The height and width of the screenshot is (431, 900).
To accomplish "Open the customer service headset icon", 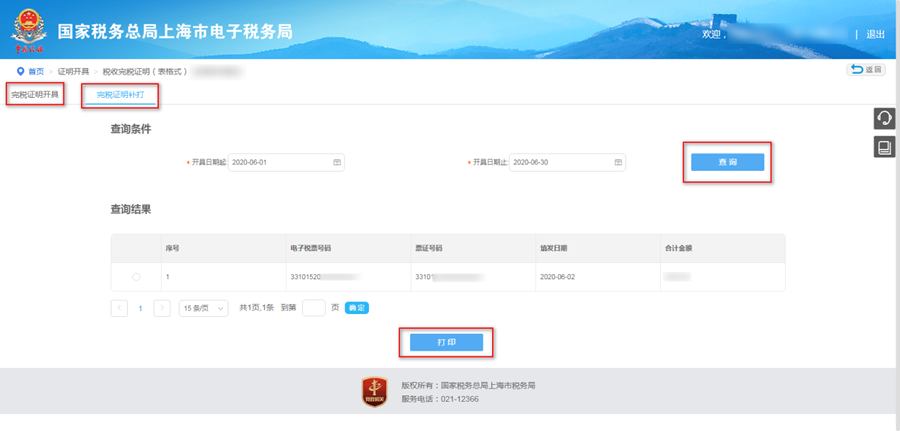I will point(884,118).
